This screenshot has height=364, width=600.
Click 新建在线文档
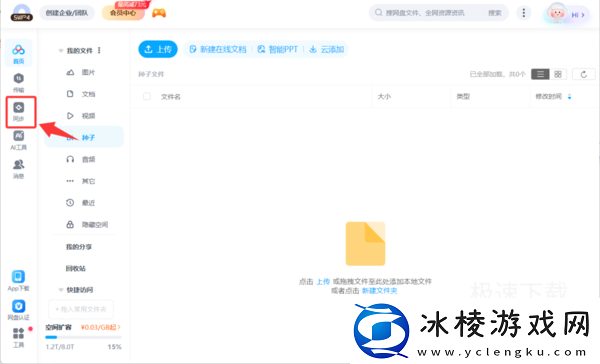pyautogui.click(x=218, y=49)
